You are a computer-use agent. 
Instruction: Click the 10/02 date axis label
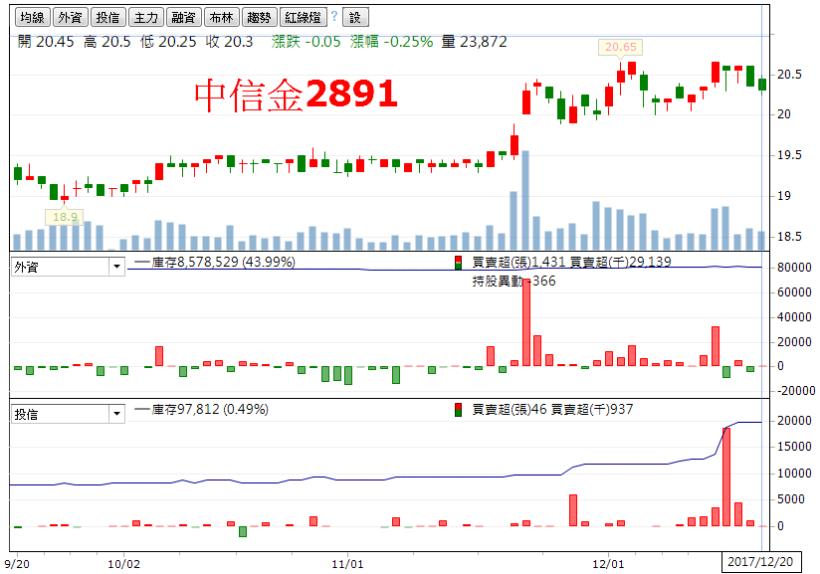[x=124, y=564]
